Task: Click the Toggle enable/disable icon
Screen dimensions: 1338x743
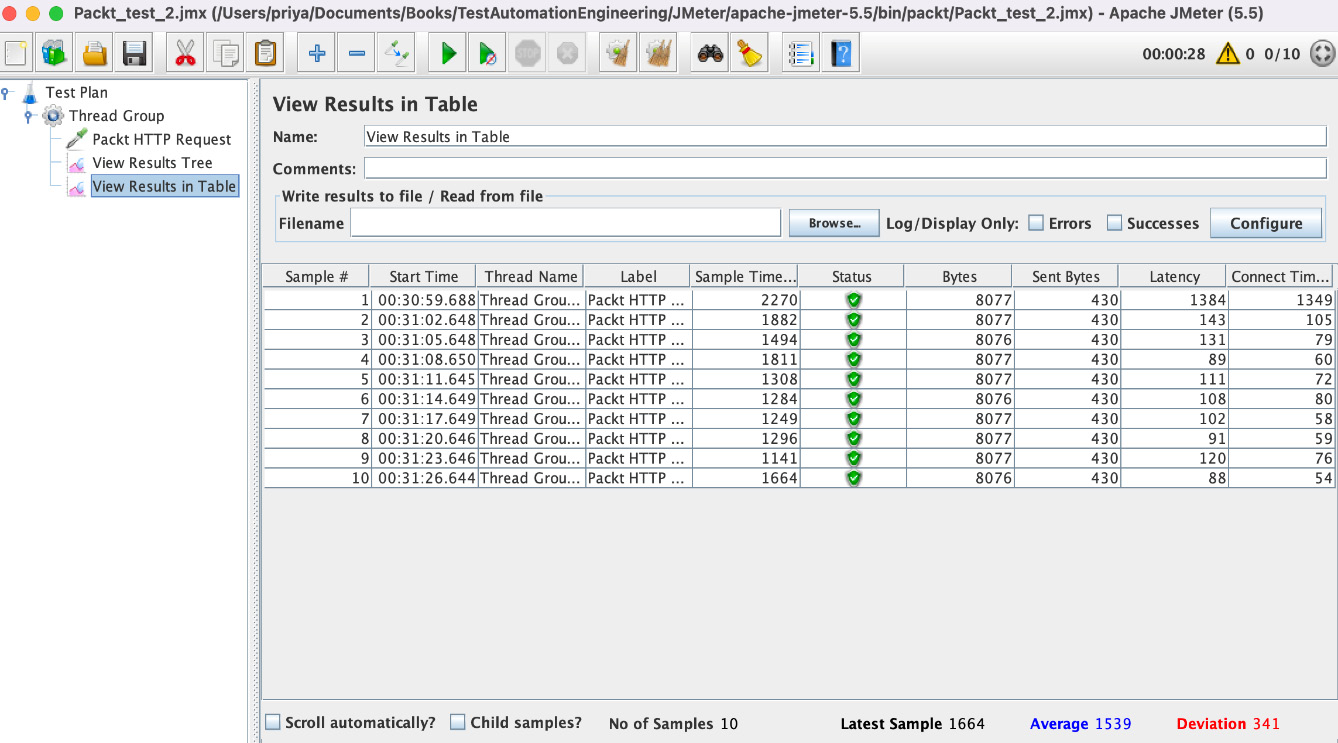Action: pyautogui.click(x=396, y=53)
